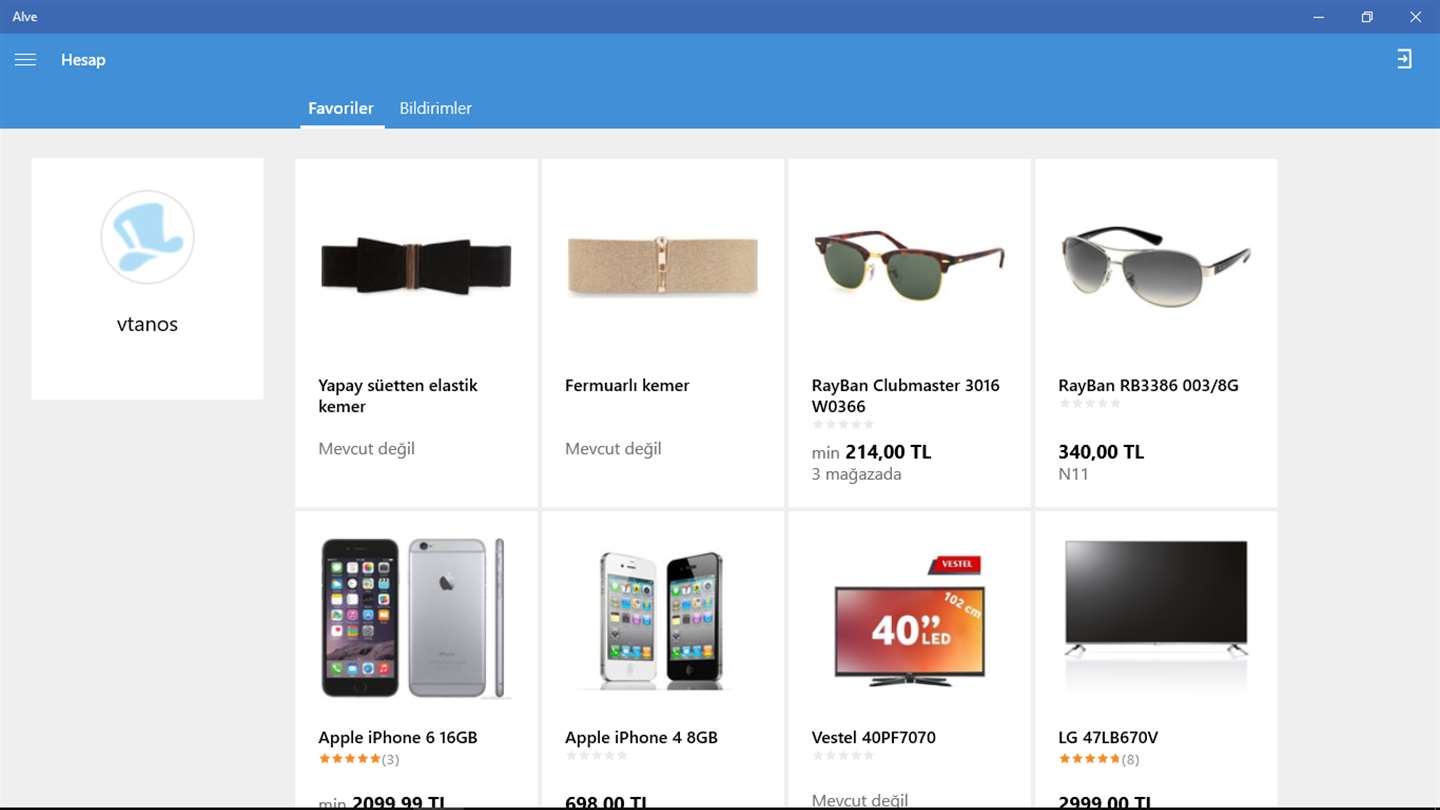Open the black elastic belt image
This screenshot has width=1440, height=810.
click(416, 265)
